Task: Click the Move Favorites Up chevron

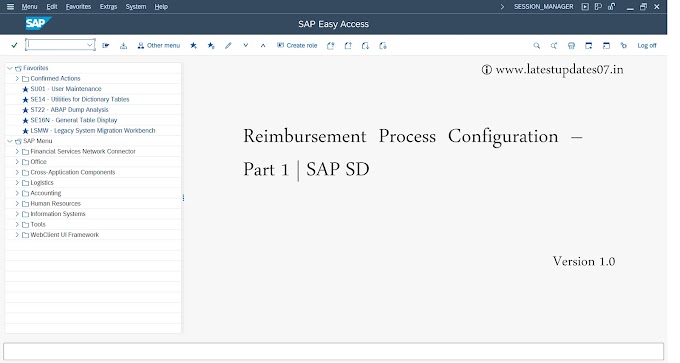Action: coord(263,45)
